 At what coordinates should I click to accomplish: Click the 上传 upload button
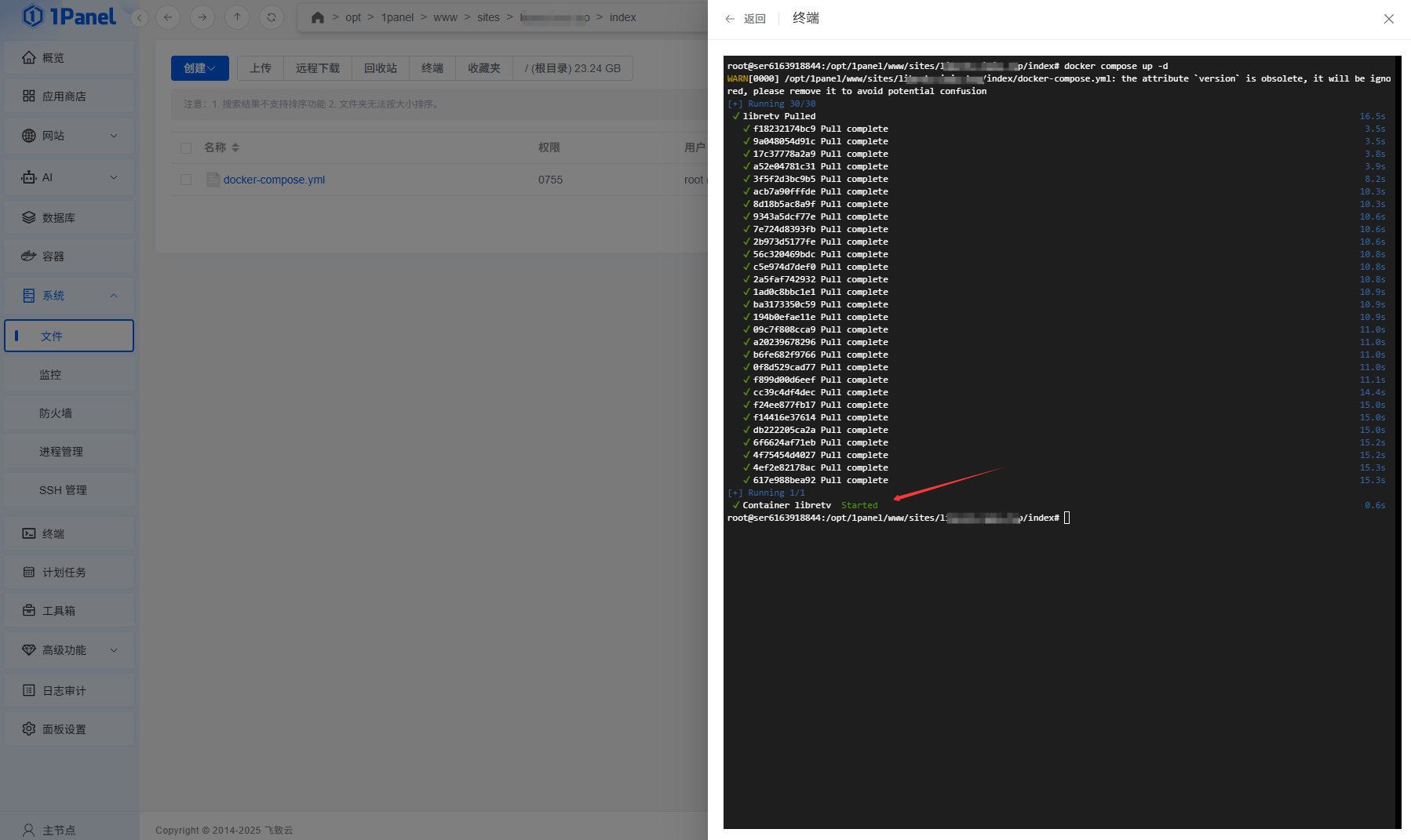pos(261,68)
